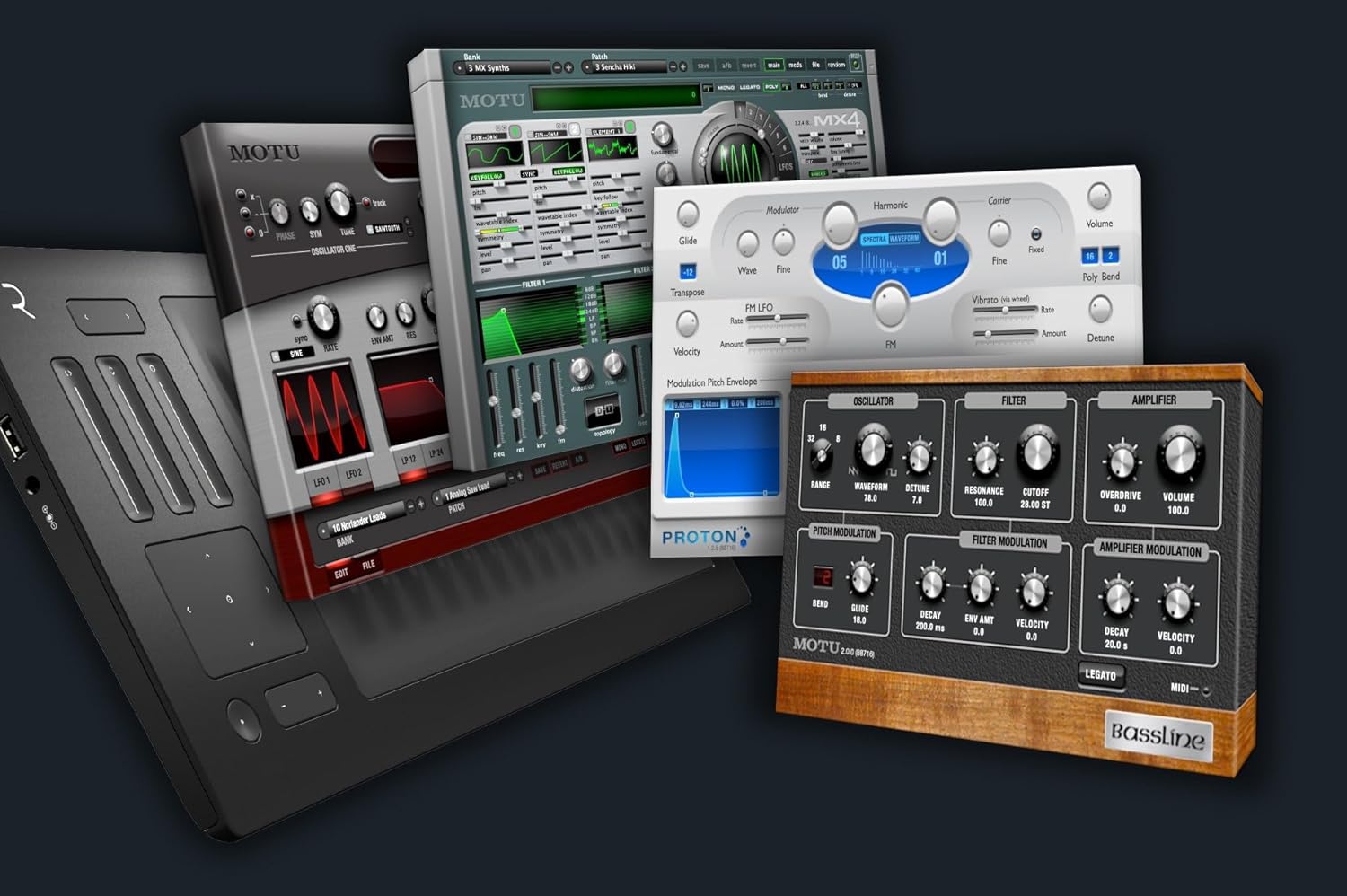Click the KEYFOLLOW icon under the first MX4 oscillator
This screenshot has width=1347, height=896.
[x=487, y=174]
